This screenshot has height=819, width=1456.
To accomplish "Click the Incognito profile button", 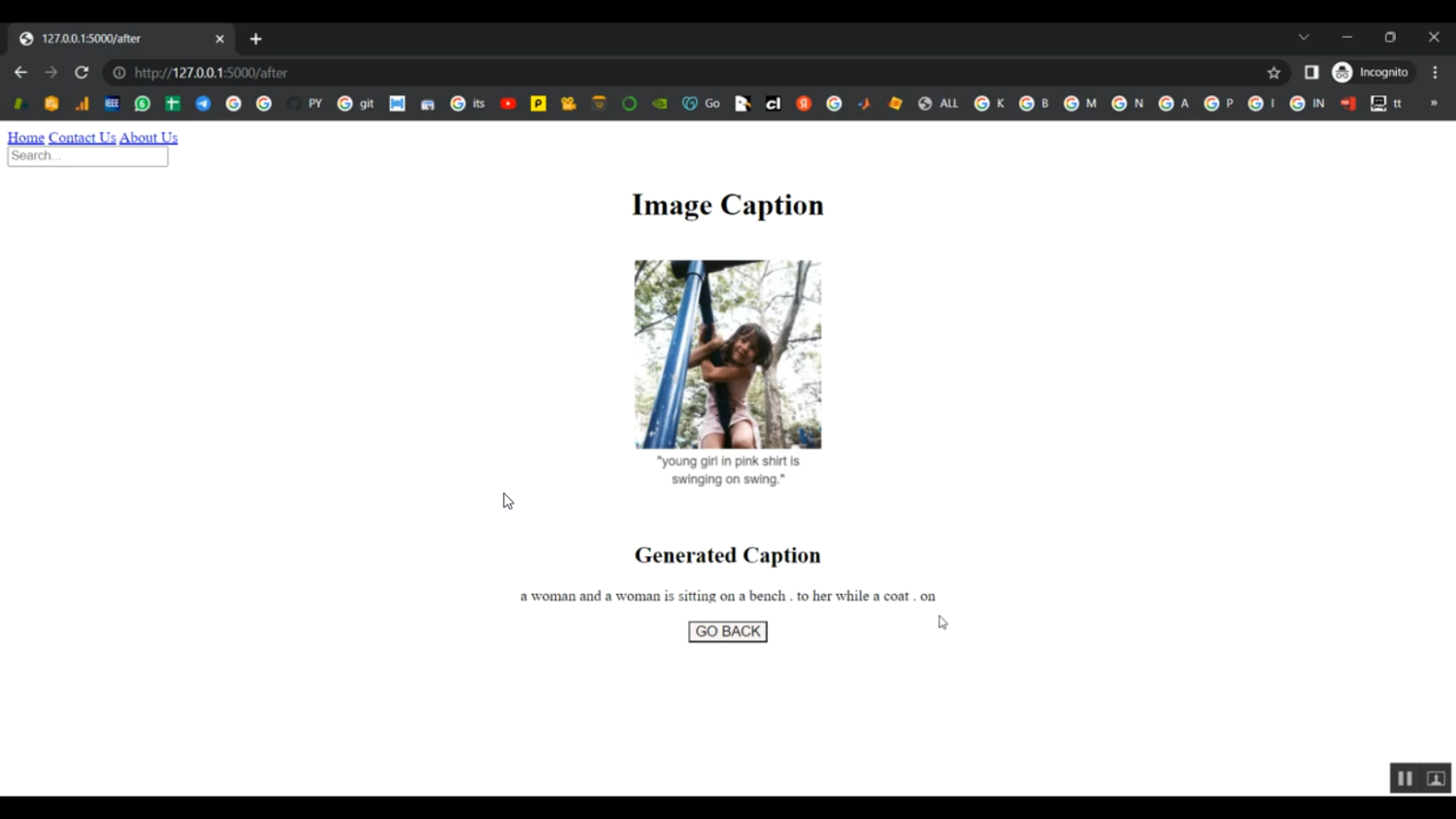I will [x=1371, y=73].
